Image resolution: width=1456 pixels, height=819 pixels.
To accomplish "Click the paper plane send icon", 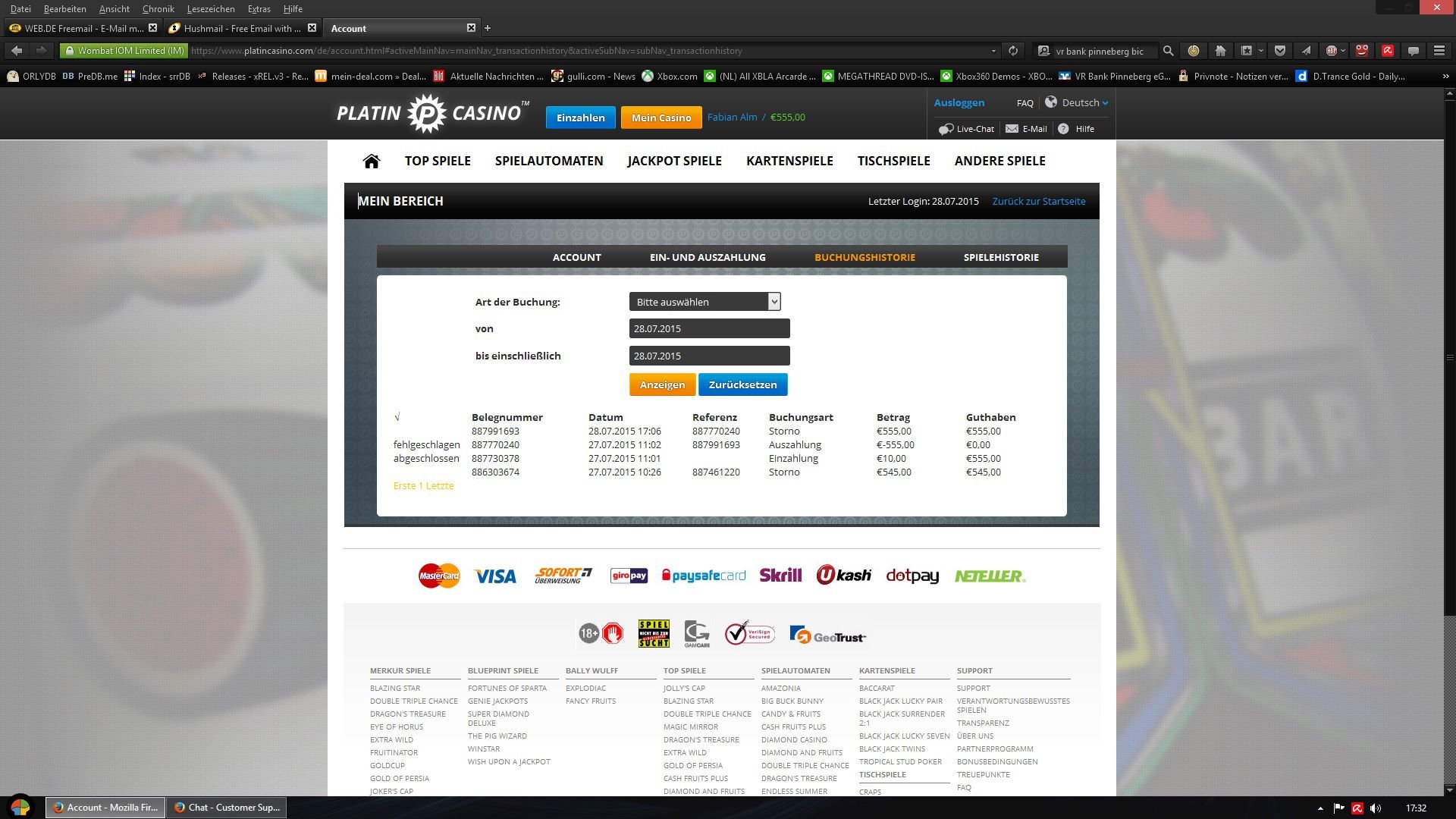I will point(1306,51).
